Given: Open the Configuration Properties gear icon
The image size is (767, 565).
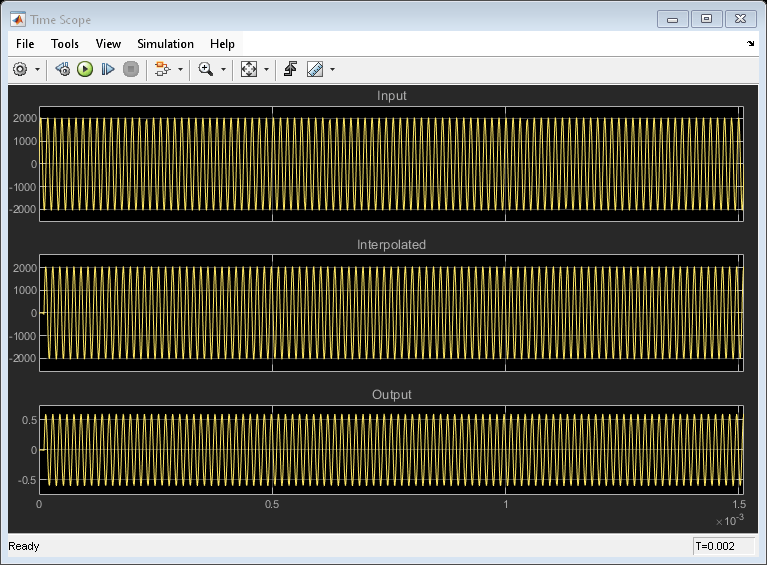Looking at the screenshot, I should point(20,70).
